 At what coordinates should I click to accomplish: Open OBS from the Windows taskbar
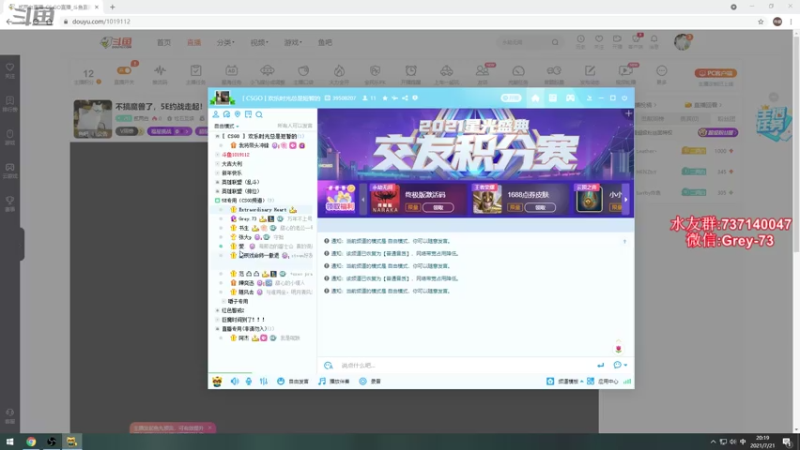point(52,442)
